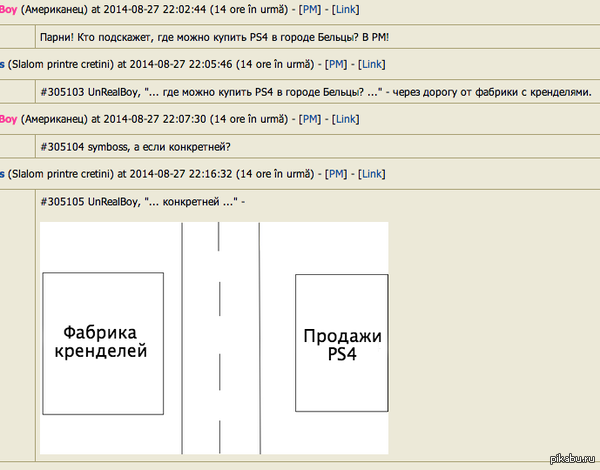The height and width of the screenshot is (470, 600).
Task: Open the Link permalink of the 22:16:32 post
Action: pos(372,174)
